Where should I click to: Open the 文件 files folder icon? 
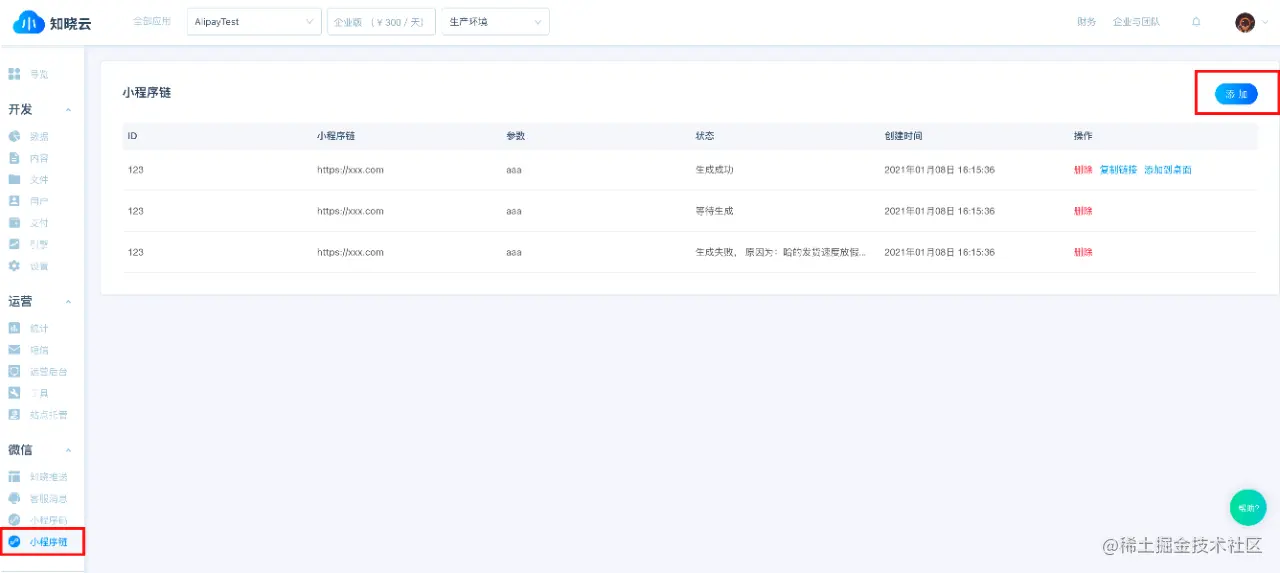14,180
